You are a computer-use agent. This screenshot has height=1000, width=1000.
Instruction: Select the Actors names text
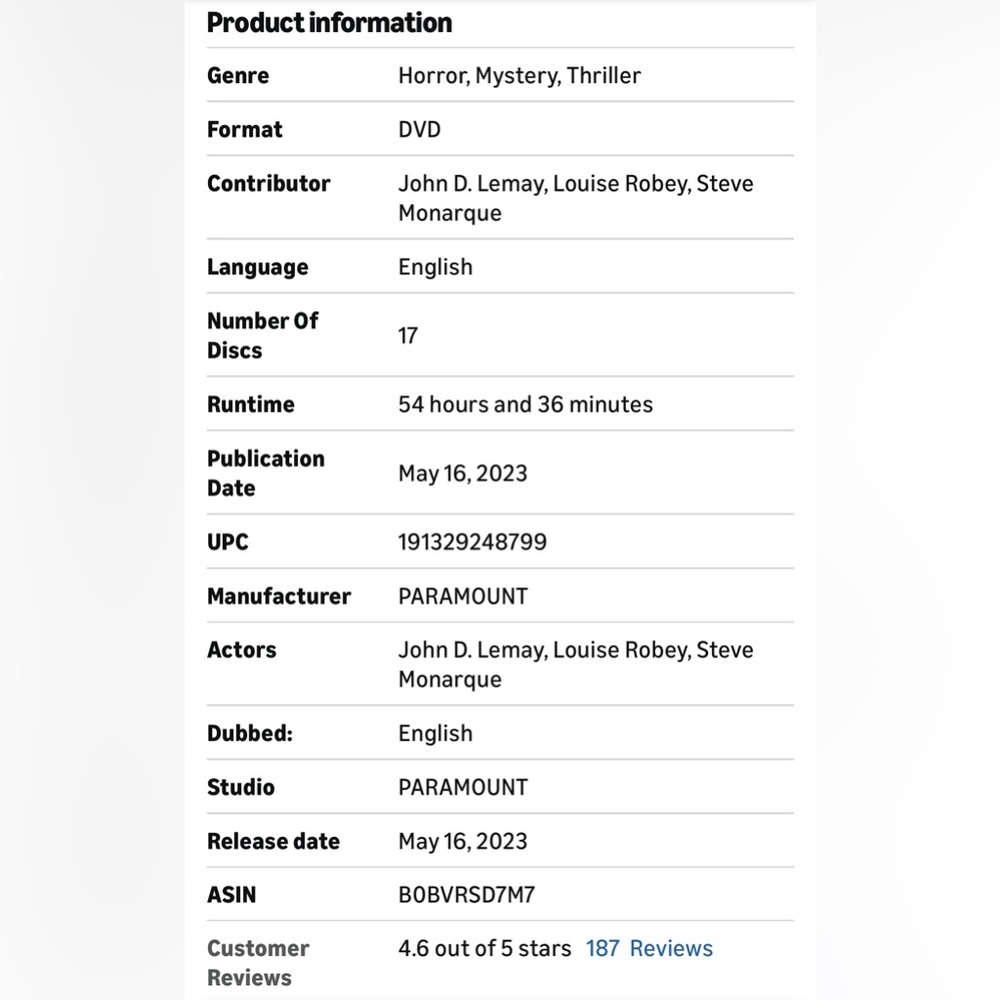[x=576, y=665]
